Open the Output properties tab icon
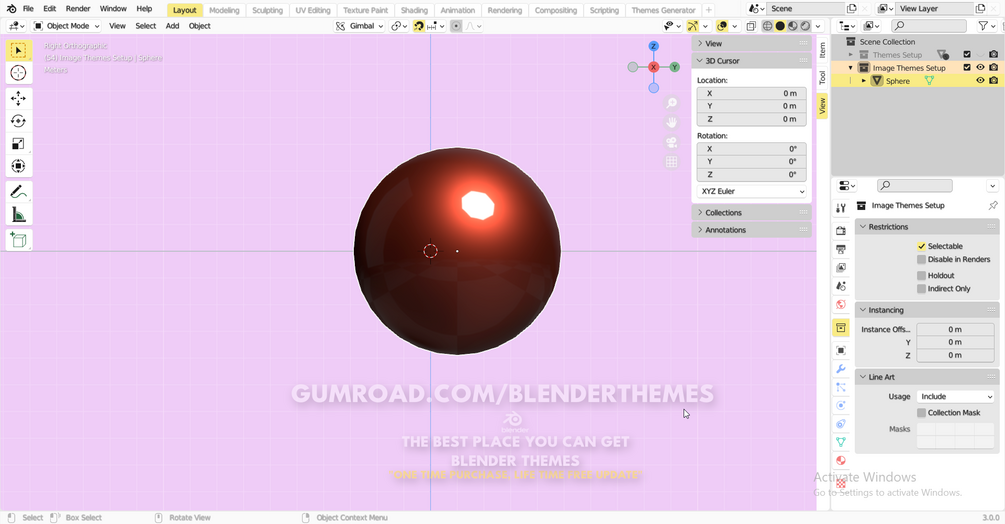 (841, 249)
